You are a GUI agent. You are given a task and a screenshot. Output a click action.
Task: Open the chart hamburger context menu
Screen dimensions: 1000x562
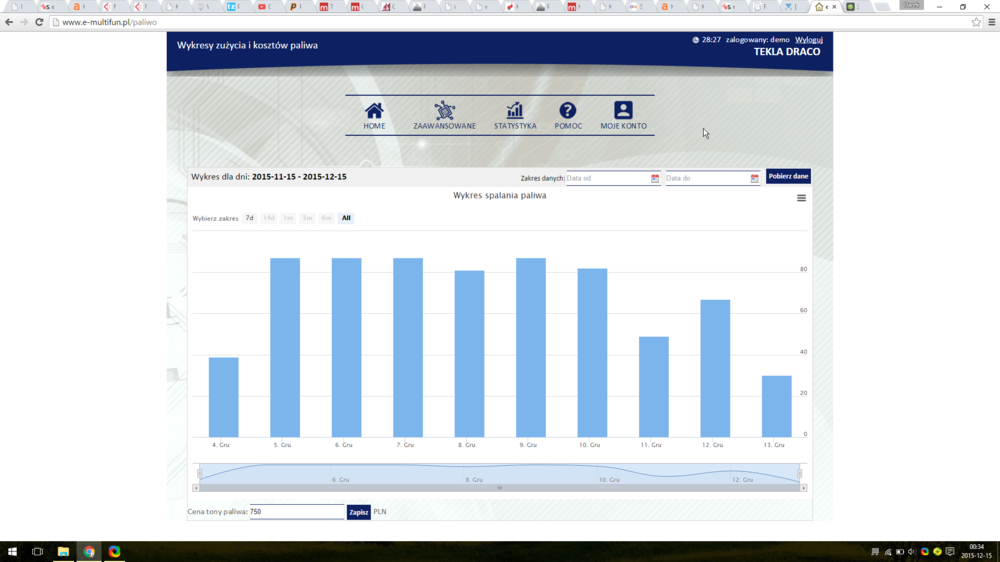point(801,198)
